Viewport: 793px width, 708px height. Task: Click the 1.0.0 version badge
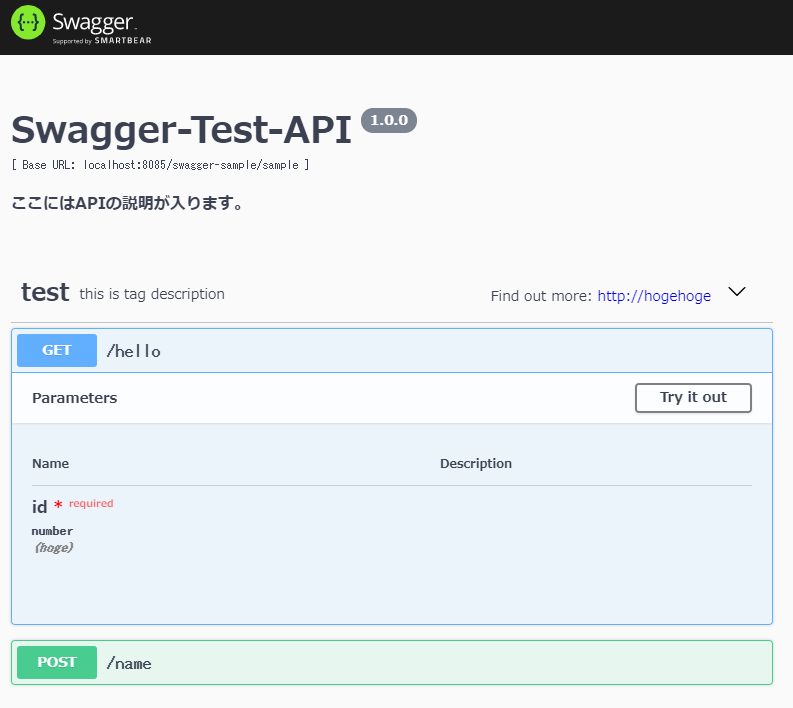[389, 120]
